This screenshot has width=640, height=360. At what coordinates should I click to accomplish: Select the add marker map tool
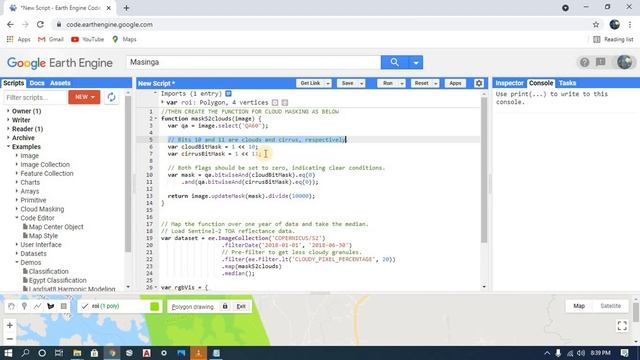pos(24,306)
